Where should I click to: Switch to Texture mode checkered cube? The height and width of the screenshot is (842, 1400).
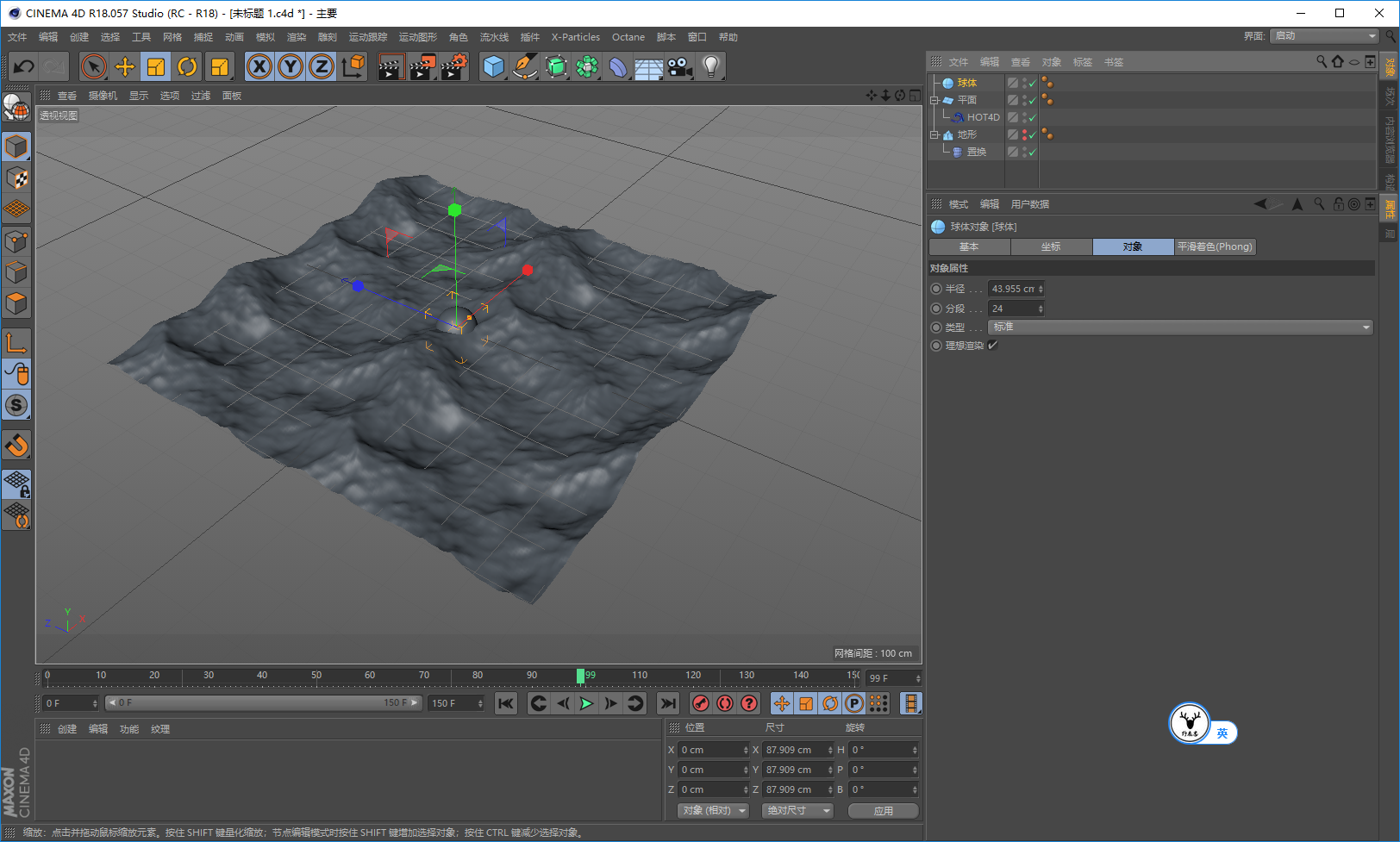coord(16,178)
